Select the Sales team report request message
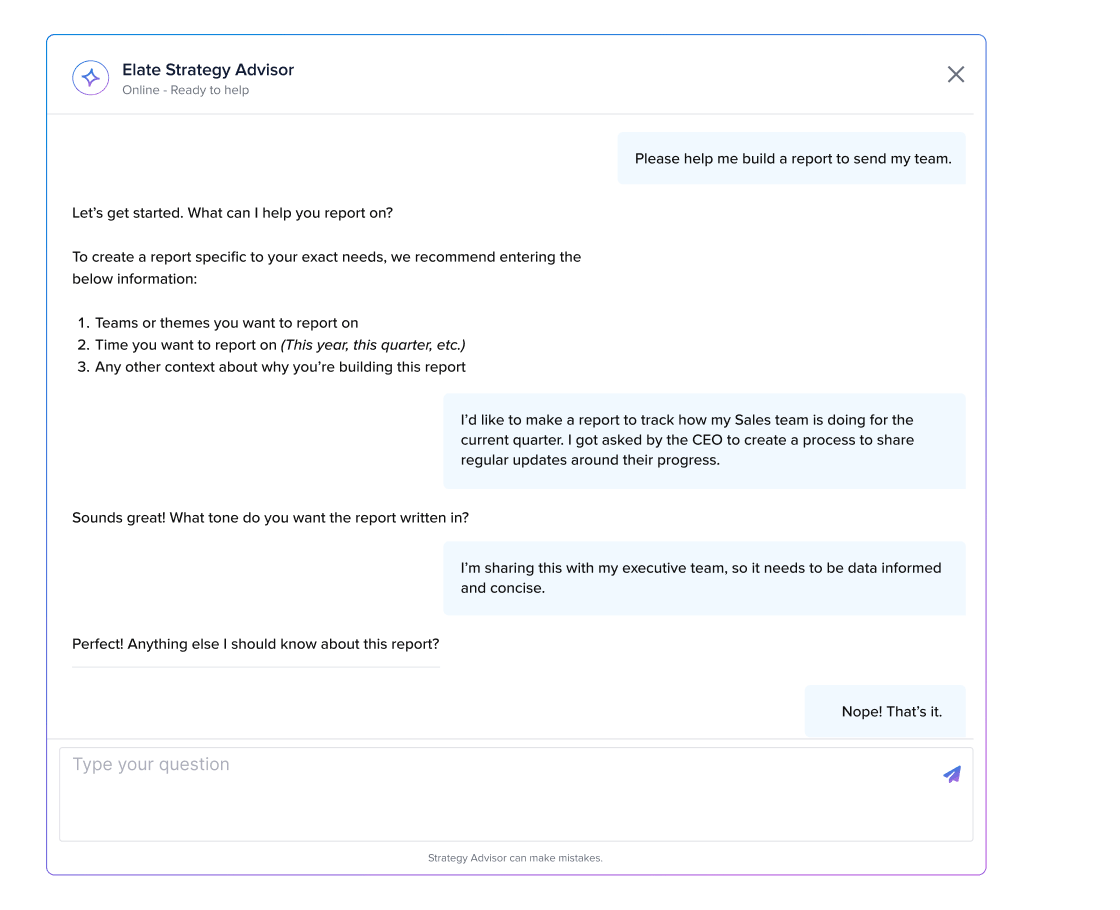 [704, 441]
